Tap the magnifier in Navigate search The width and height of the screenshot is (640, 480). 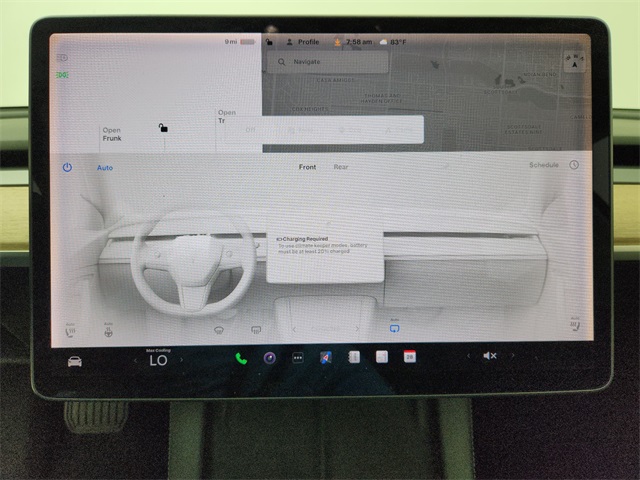[x=281, y=62]
